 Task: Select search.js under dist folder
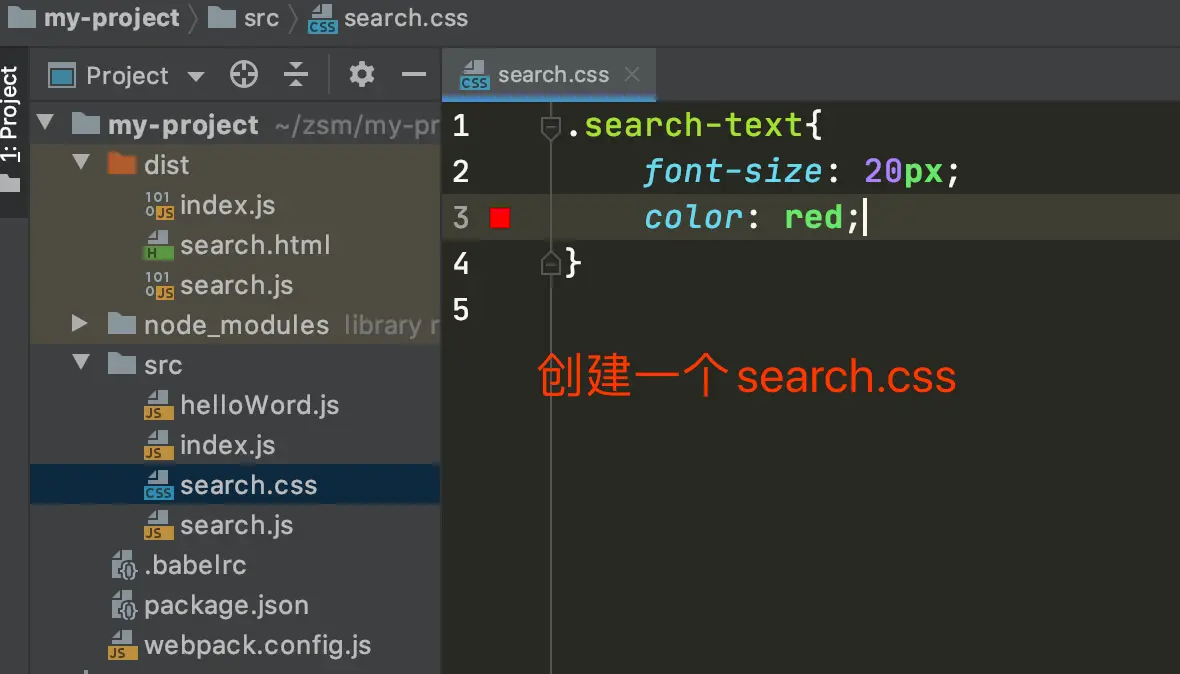coord(235,285)
